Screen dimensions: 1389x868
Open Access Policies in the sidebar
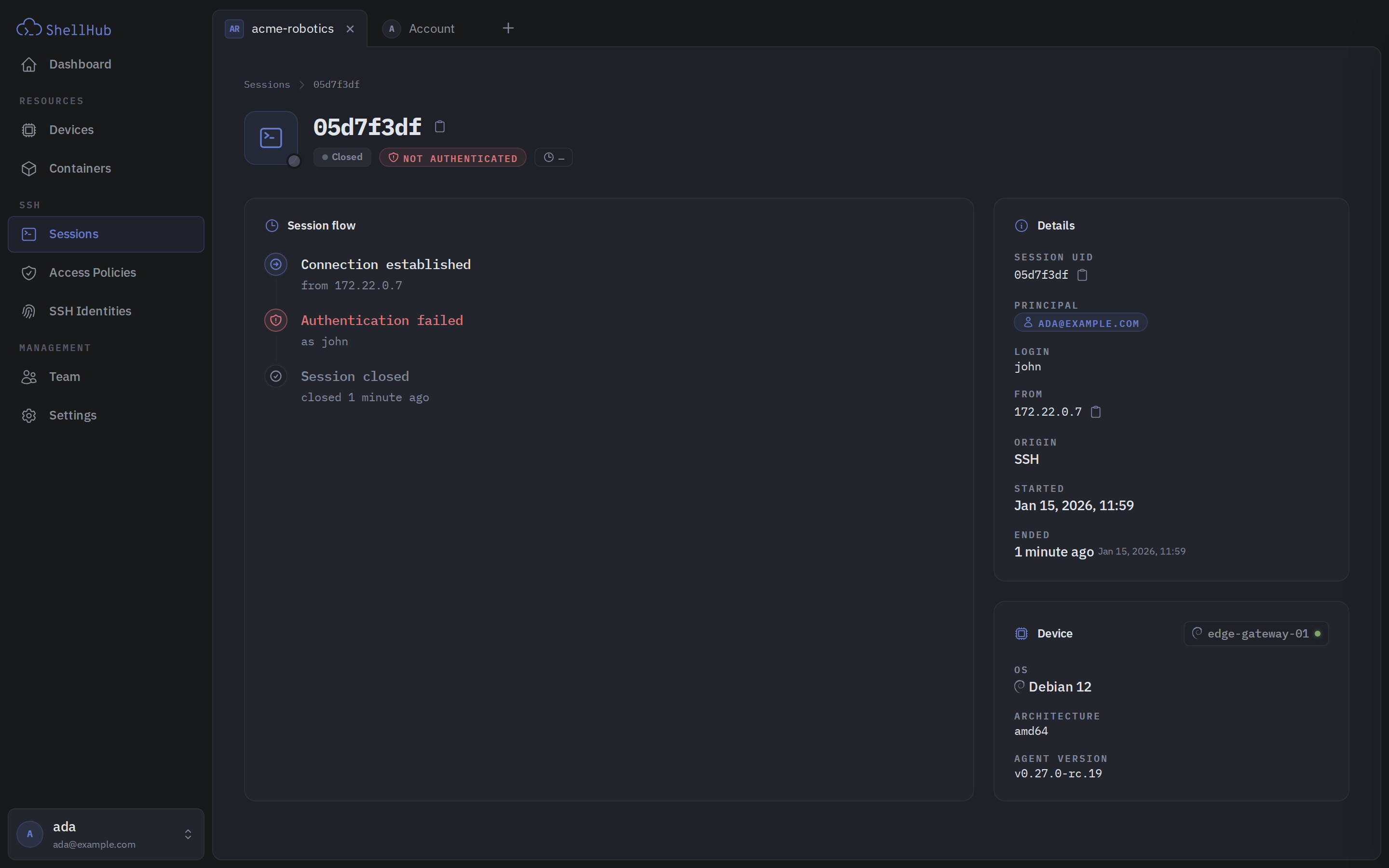(x=106, y=272)
